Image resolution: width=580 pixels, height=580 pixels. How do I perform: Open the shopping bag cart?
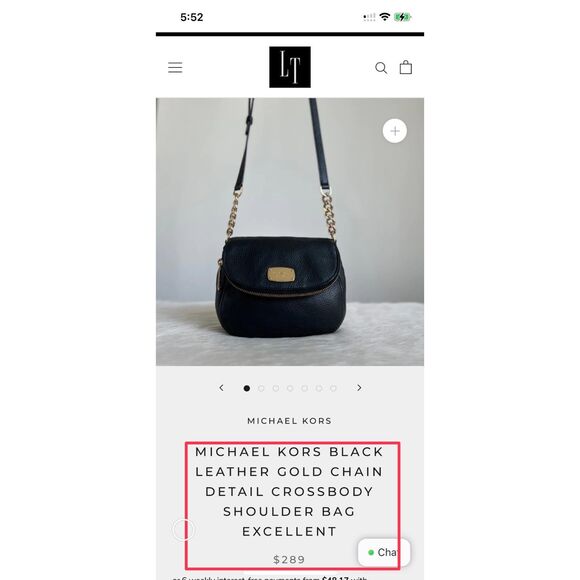click(x=405, y=67)
